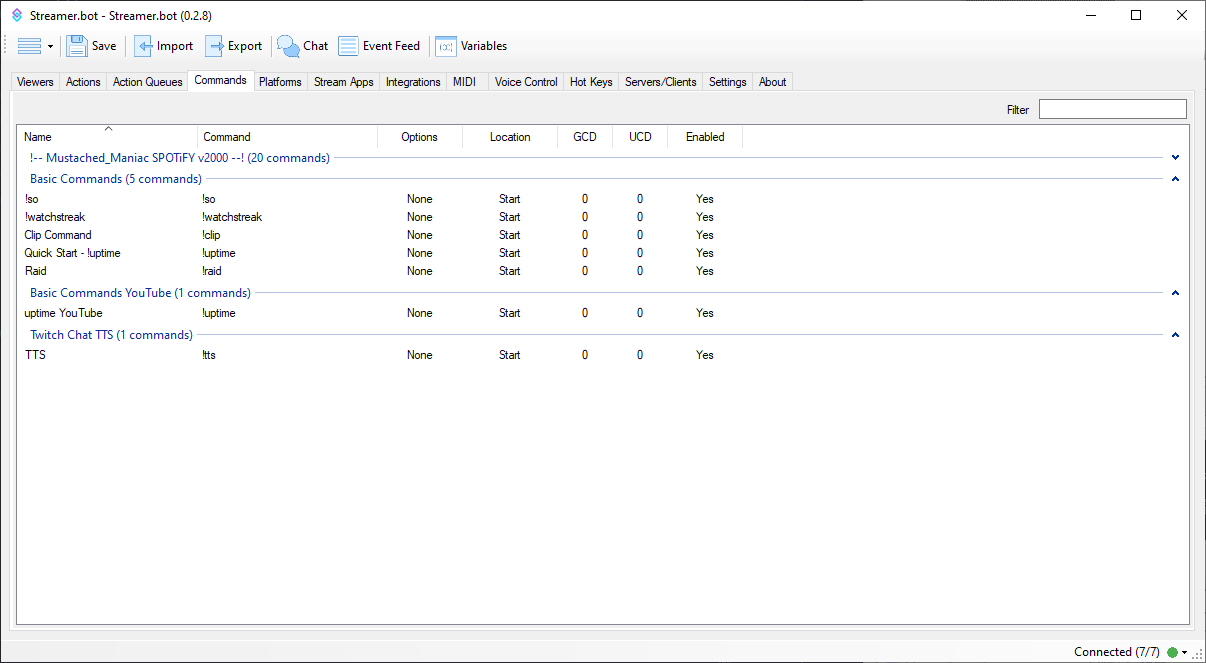Click the !clip command cell

[211, 235]
